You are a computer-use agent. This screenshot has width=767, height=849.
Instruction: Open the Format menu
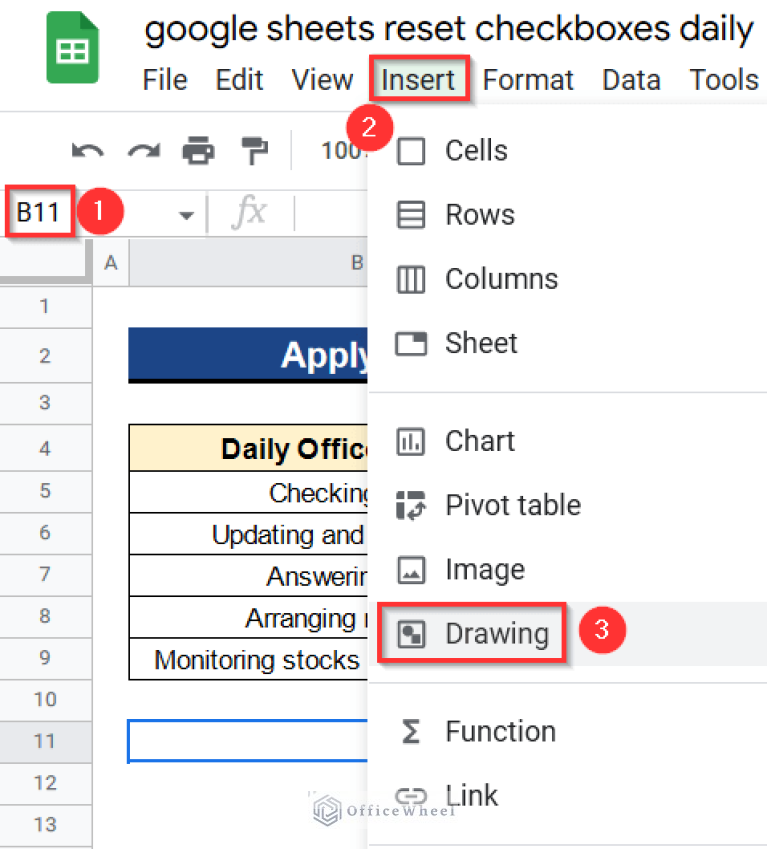528,80
